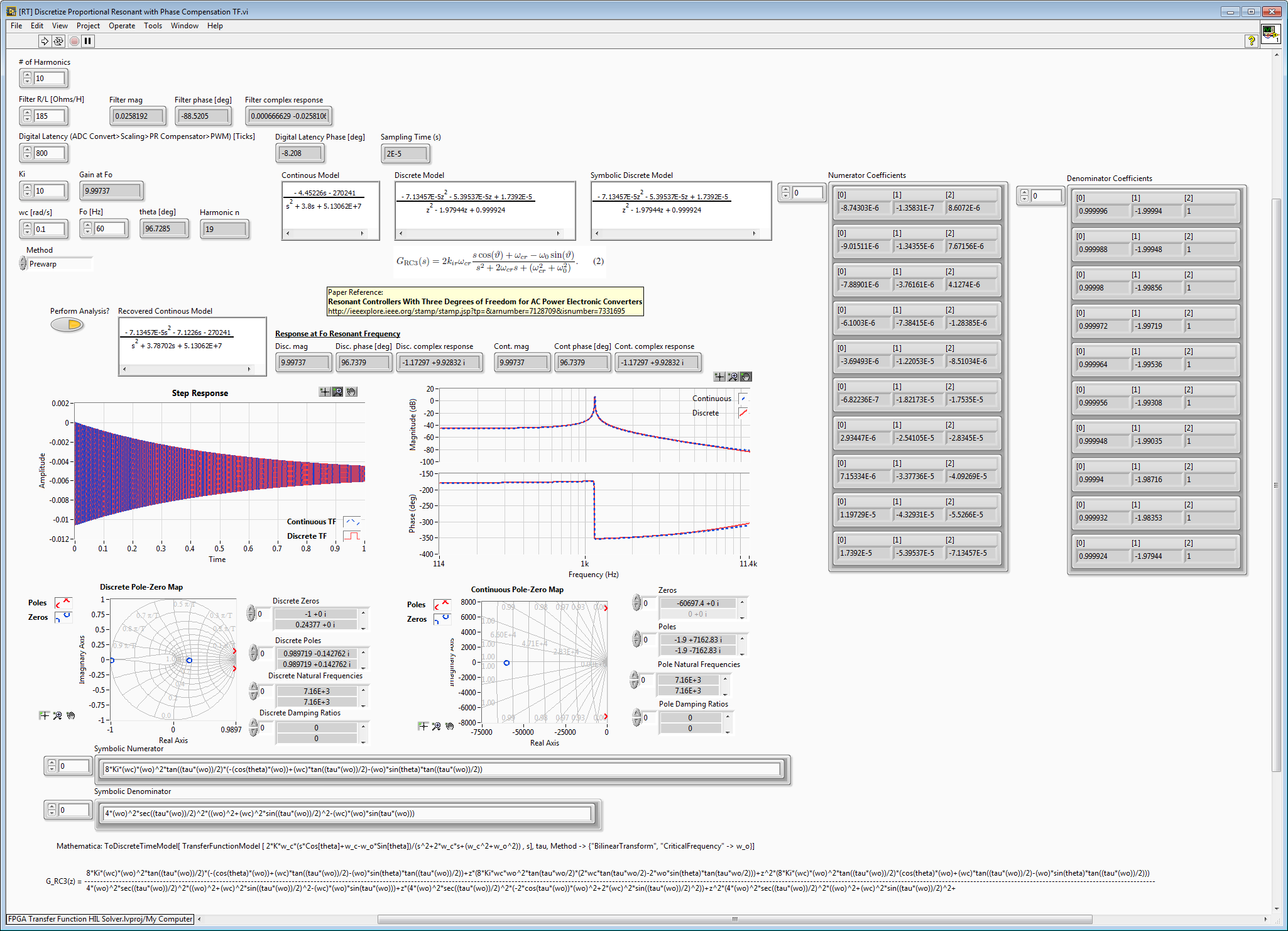Click Discrete Zeros array index stepper
The width and height of the screenshot is (1288, 931).
pyautogui.click(x=252, y=614)
